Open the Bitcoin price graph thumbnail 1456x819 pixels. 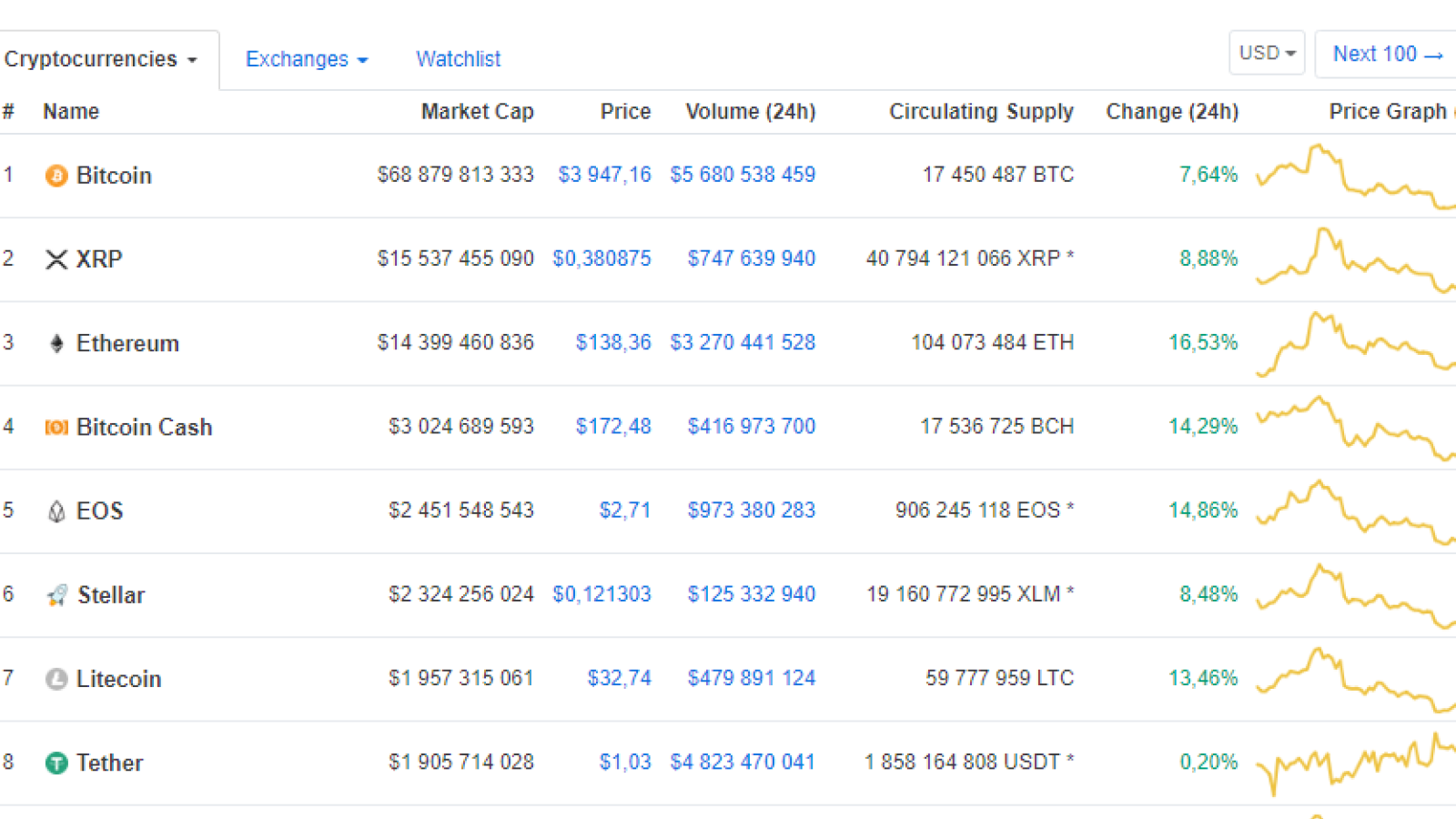pos(1356,176)
